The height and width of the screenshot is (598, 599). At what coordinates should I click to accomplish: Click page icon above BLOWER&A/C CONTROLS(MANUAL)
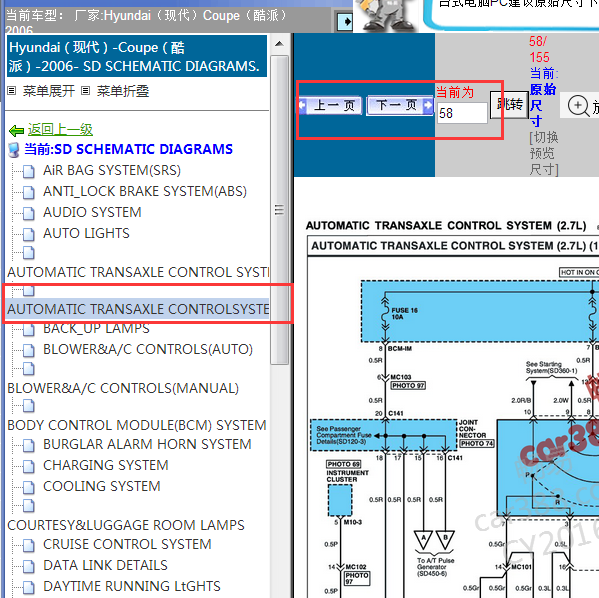29,369
